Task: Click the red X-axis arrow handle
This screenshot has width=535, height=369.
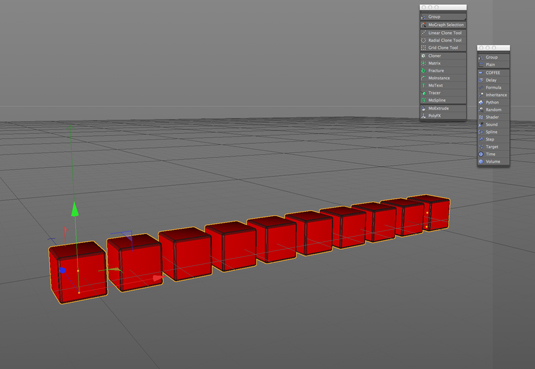Action: click(x=158, y=278)
